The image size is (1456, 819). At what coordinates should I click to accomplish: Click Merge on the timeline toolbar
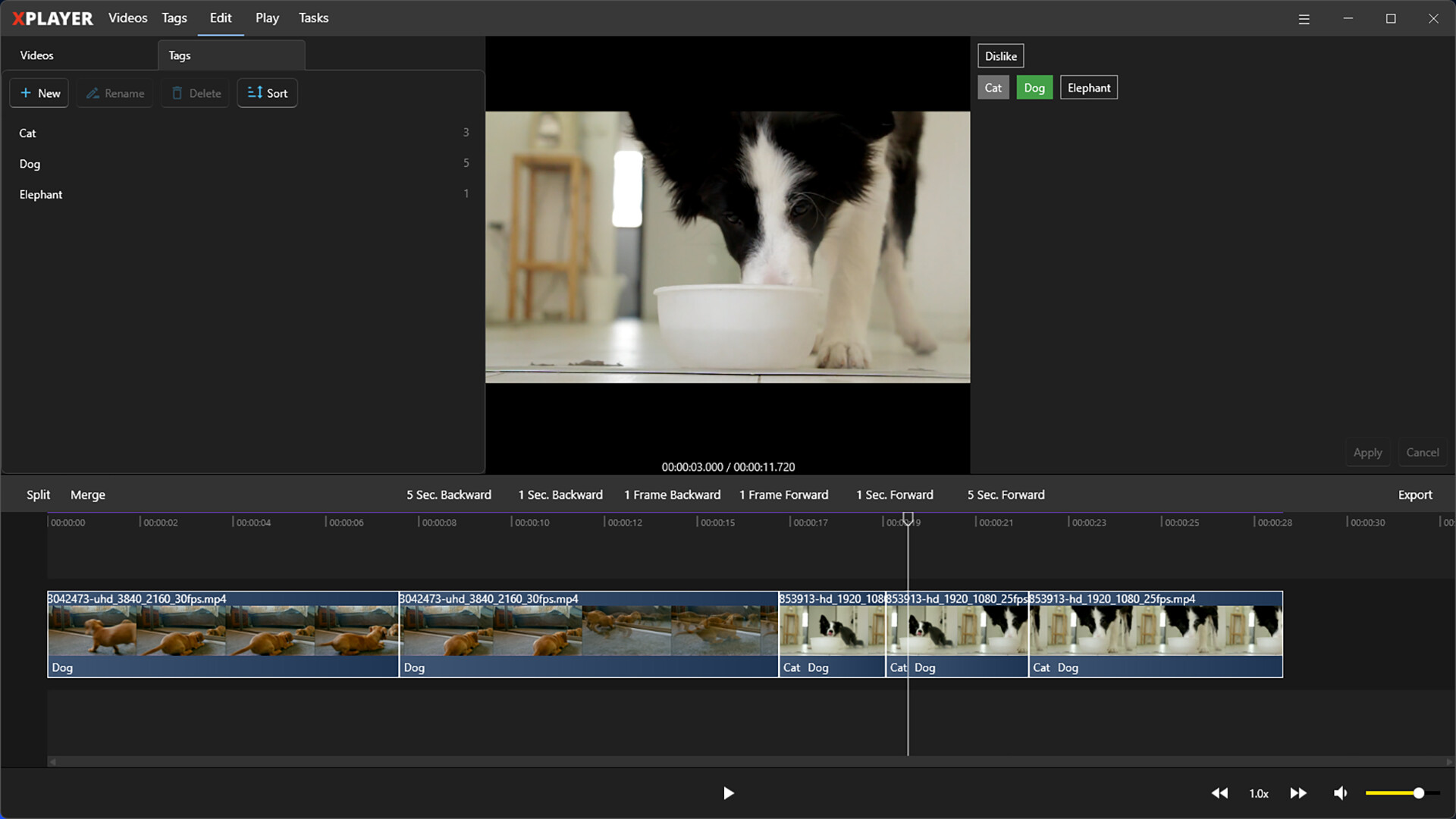(88, 495)
